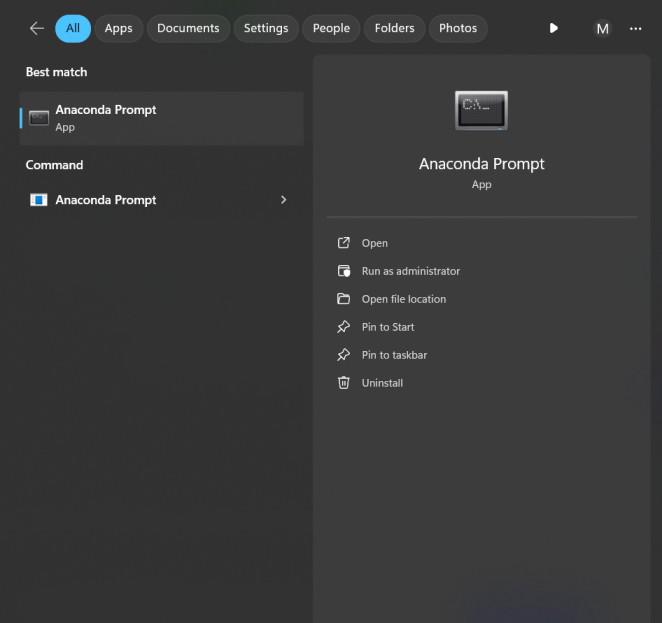662x623 pixels.
Task: Click the Open file location folder icon
Action: tap(344, 299)
